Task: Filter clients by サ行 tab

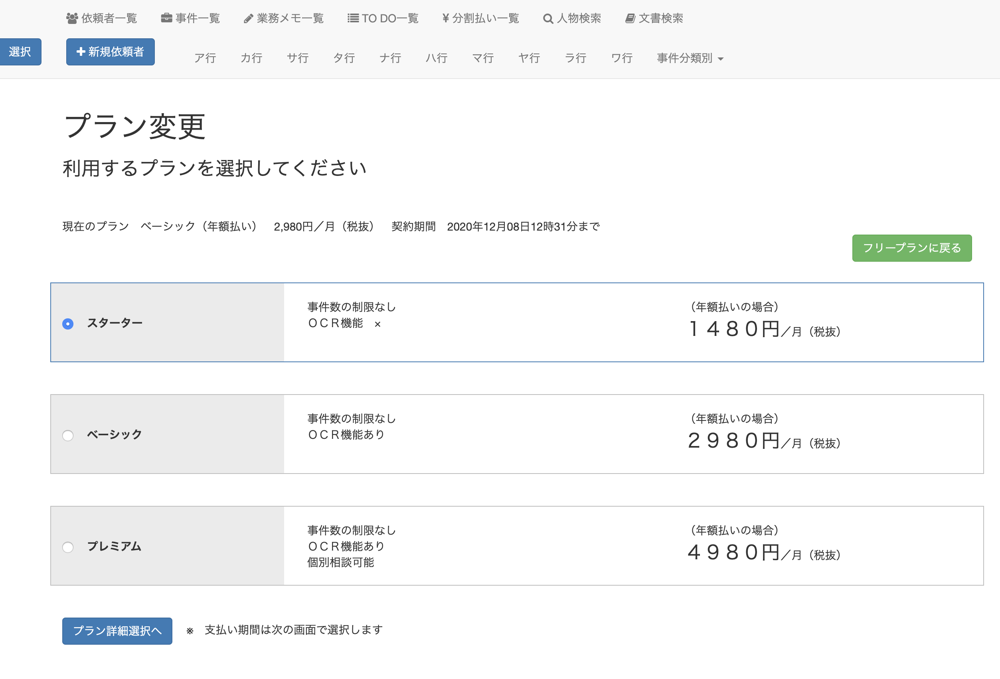Action: coord(297,58)
